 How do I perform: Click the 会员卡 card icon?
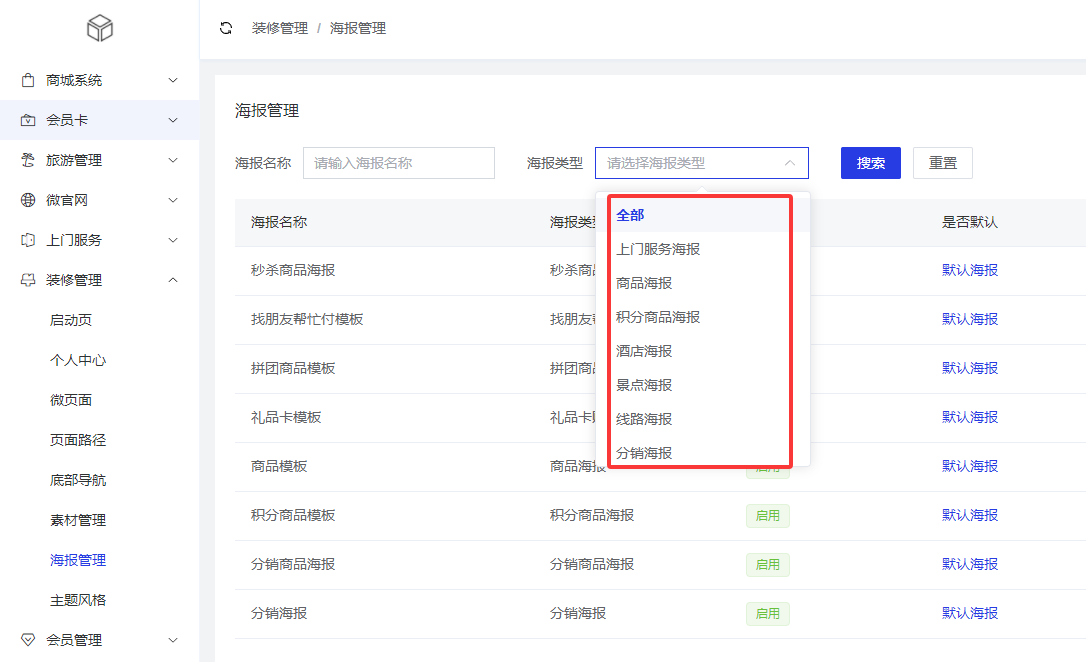(28, 120)
